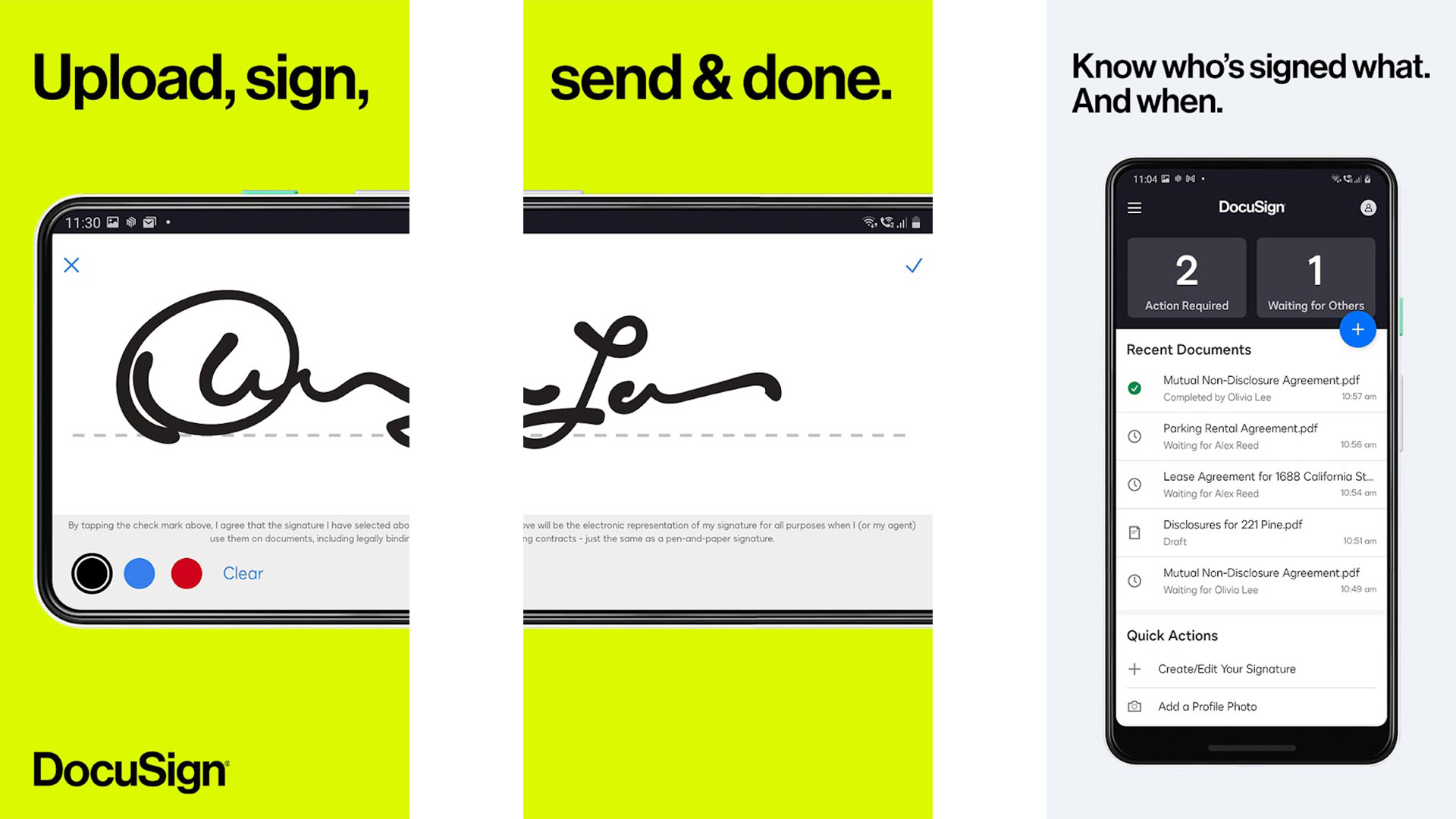
Task: Click the X to dismiss signature drawing
Action: (71, 264)
